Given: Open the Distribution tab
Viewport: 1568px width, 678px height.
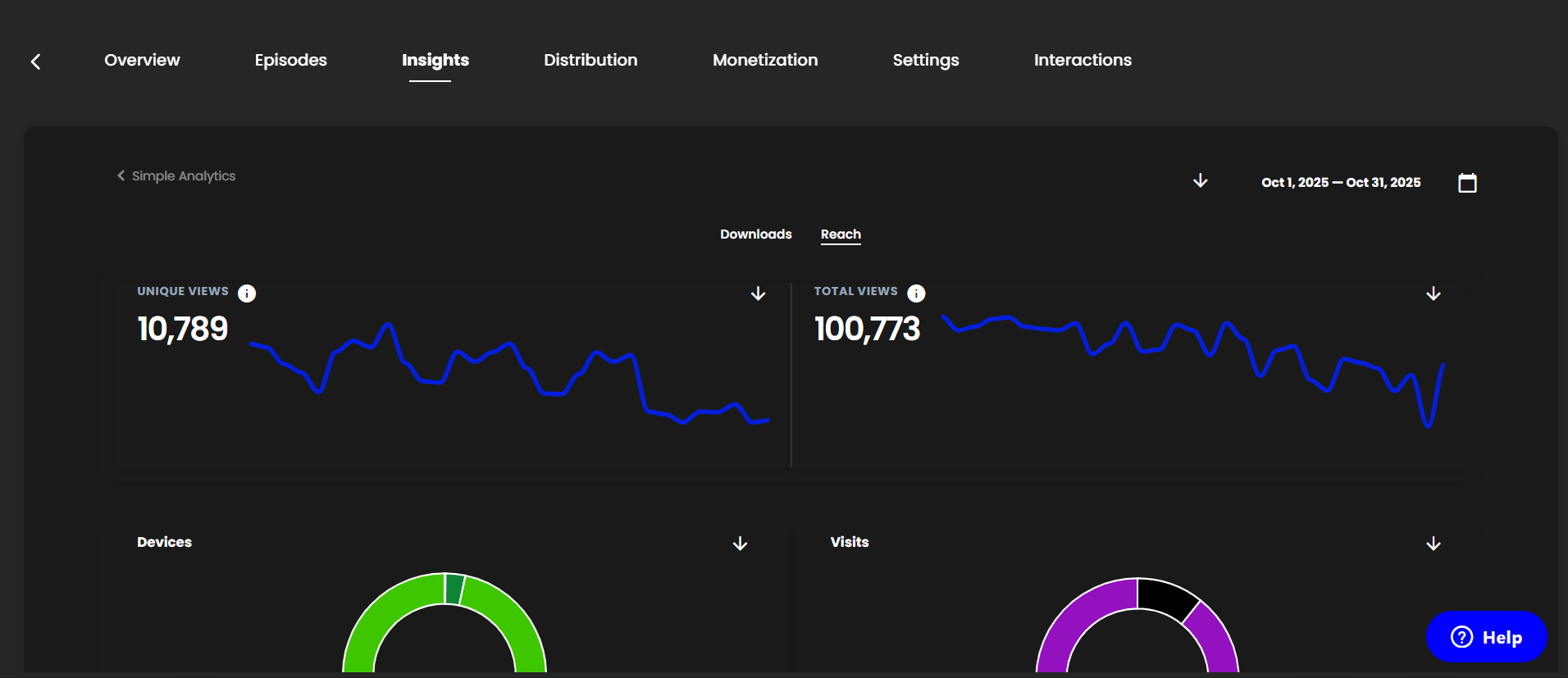Looking at the screenshot, I should coord(590,60).
